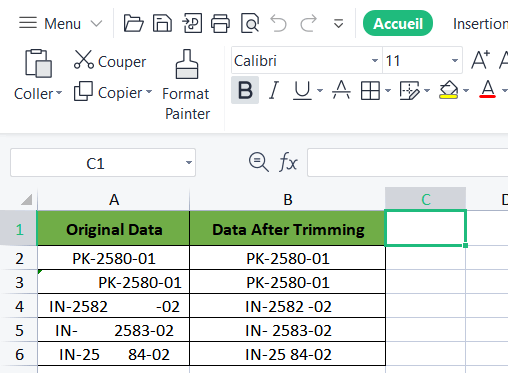Click the Save floppy disk icon
Viewport: 508px width, 373px height.
[162, 23]
